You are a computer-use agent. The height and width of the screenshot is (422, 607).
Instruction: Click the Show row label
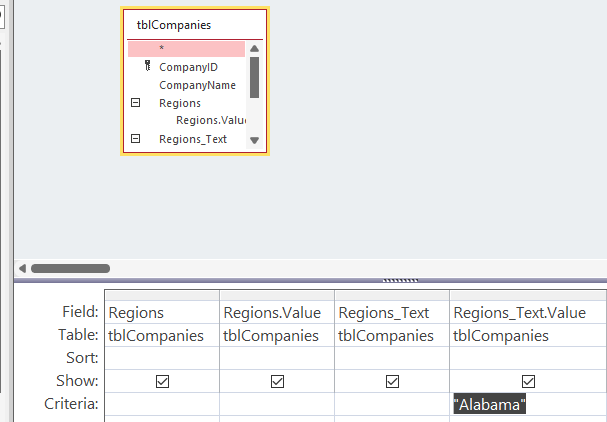tap(77, 381)
